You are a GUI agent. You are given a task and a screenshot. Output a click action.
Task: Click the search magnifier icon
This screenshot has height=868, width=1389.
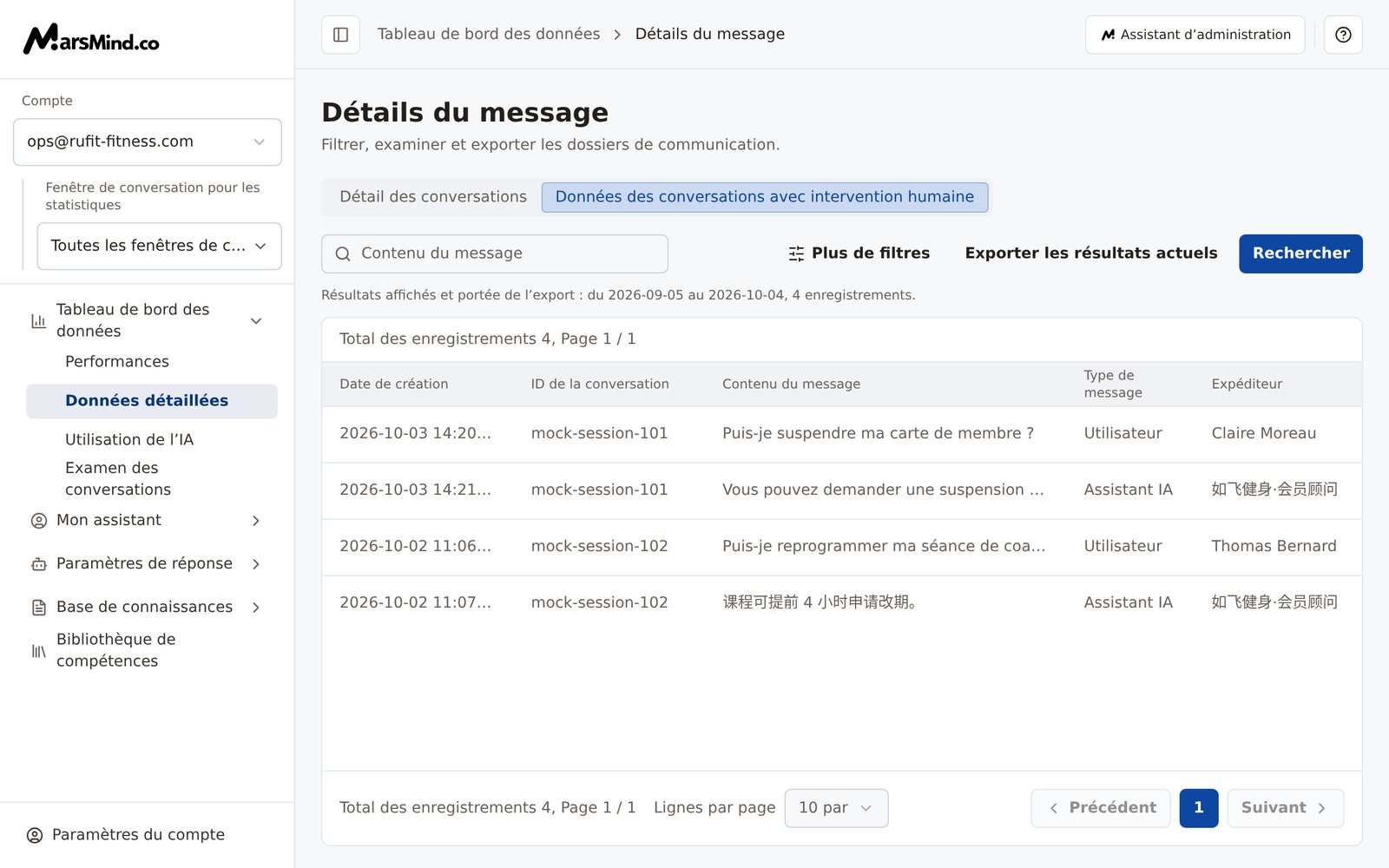click(x=343, y=253)
